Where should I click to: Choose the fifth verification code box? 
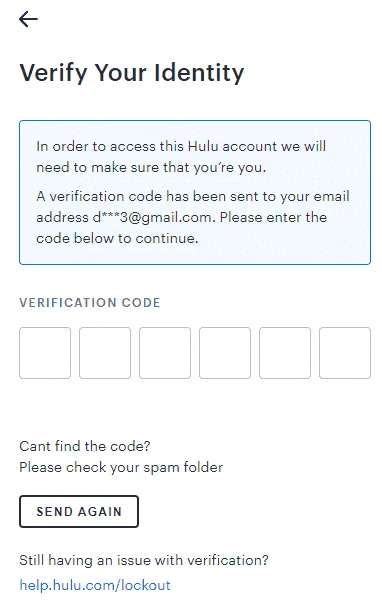click(285, 353)
